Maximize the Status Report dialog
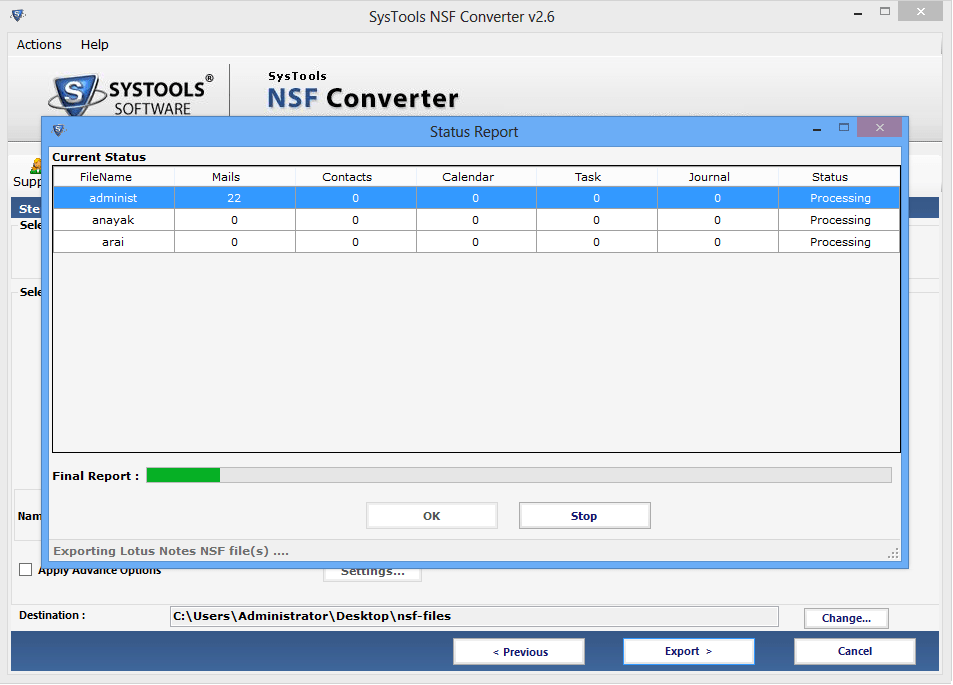Screen dimensions: 953x685 pyautogui.click(x=844, y=128)
